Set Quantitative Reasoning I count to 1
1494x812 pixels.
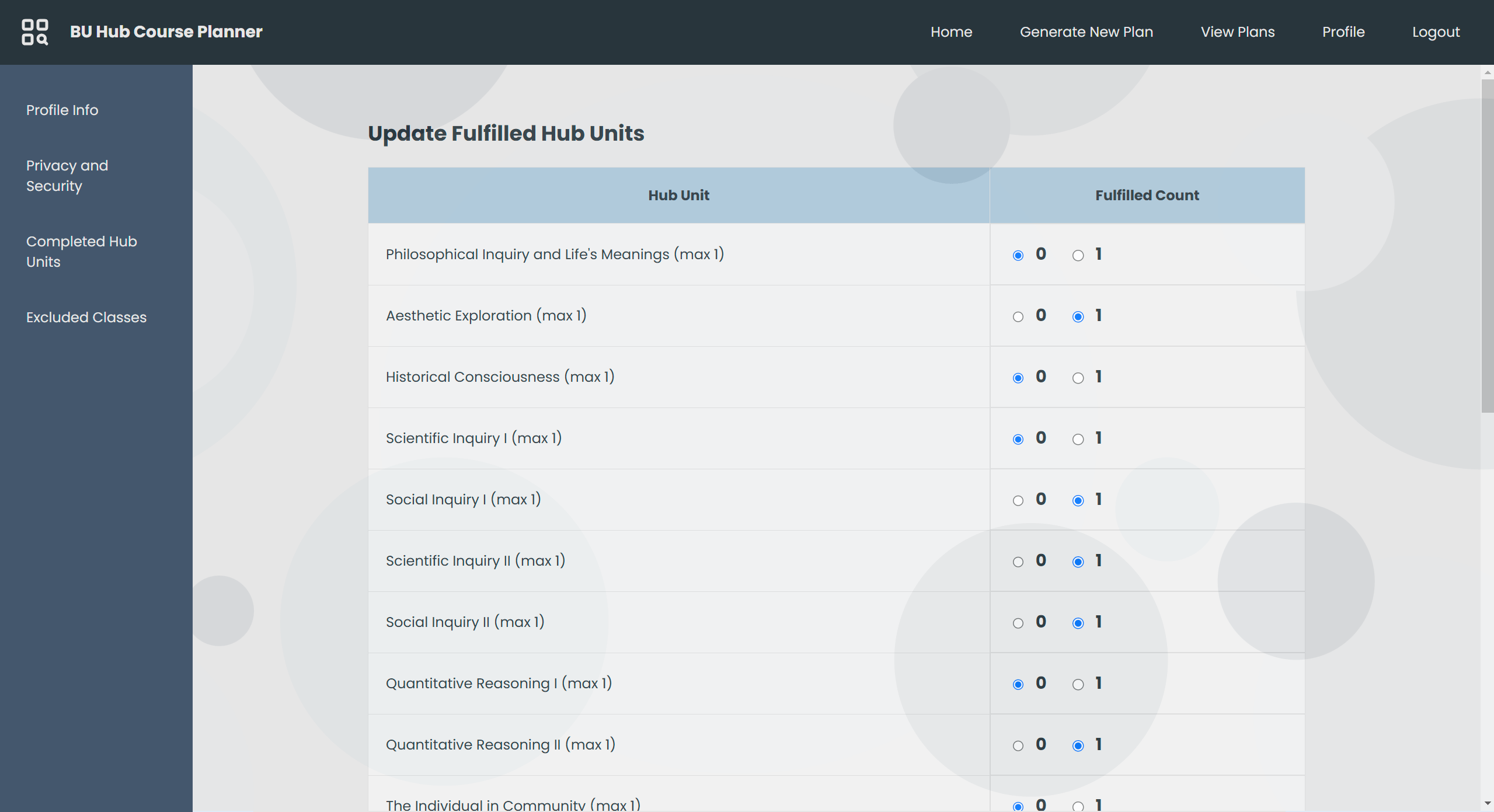tap(1078, 684)
